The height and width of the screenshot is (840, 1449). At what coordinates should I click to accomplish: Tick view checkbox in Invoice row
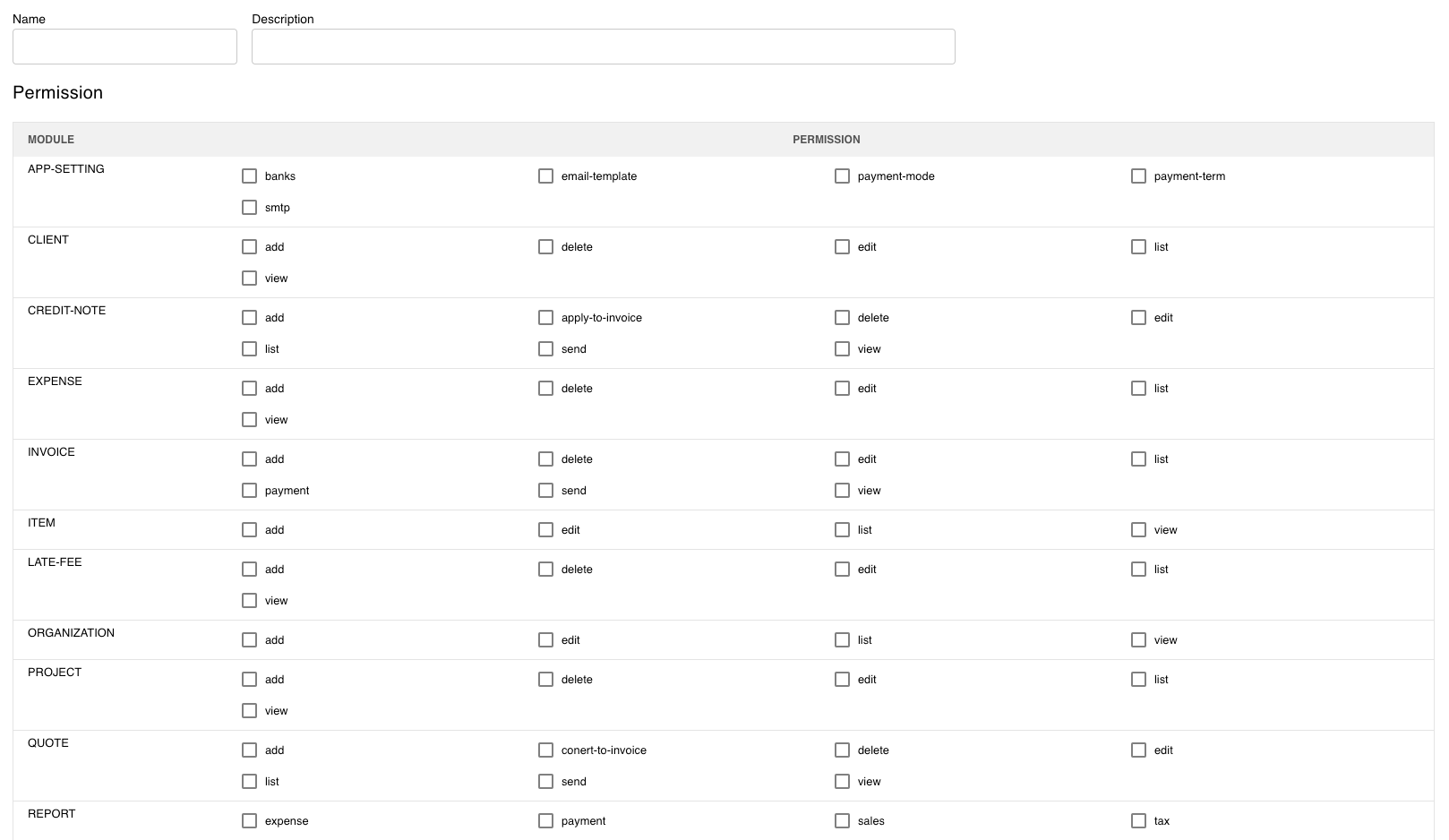(843, 491)
